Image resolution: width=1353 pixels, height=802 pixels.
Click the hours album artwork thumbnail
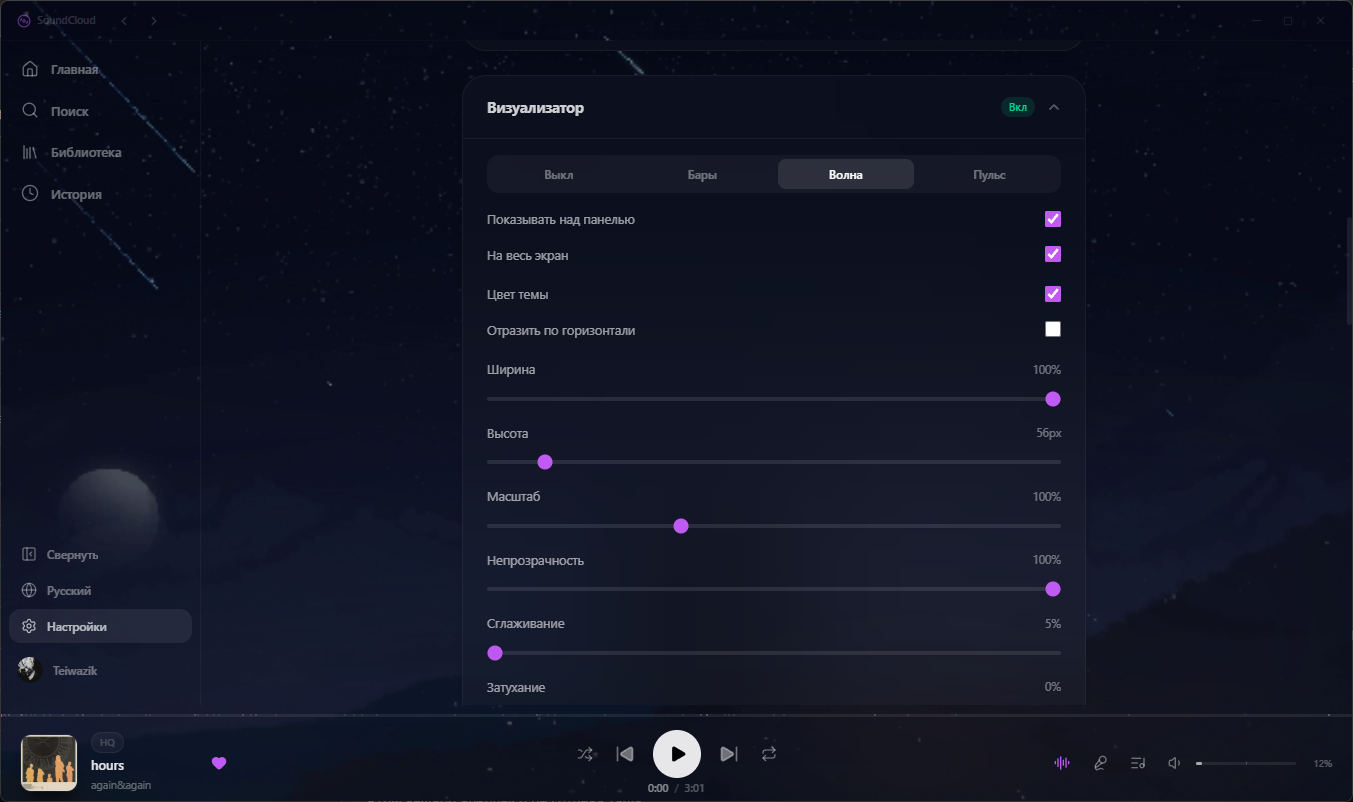point(50,763)
